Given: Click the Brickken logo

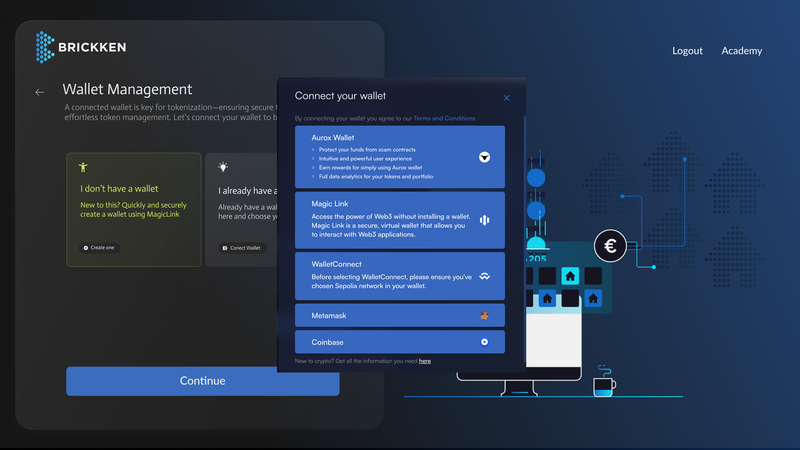Looking at the screenshot, I should pos(80,47).
